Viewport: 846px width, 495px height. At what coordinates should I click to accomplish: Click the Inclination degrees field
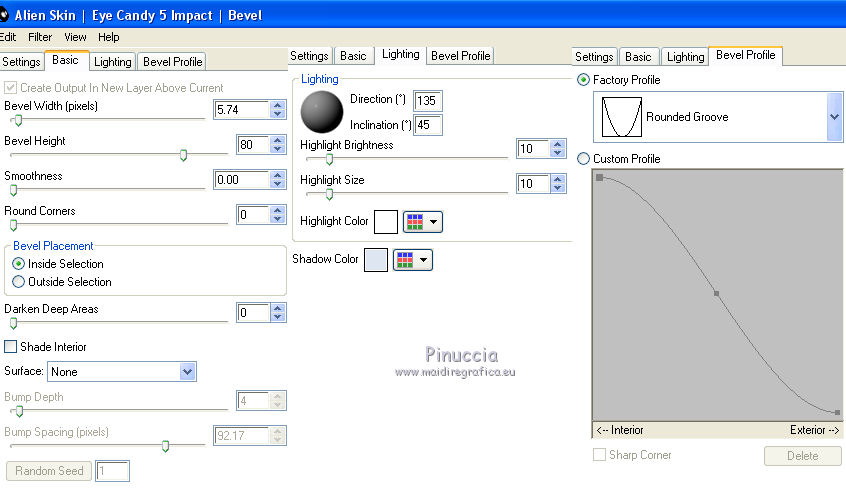(428, 125)
